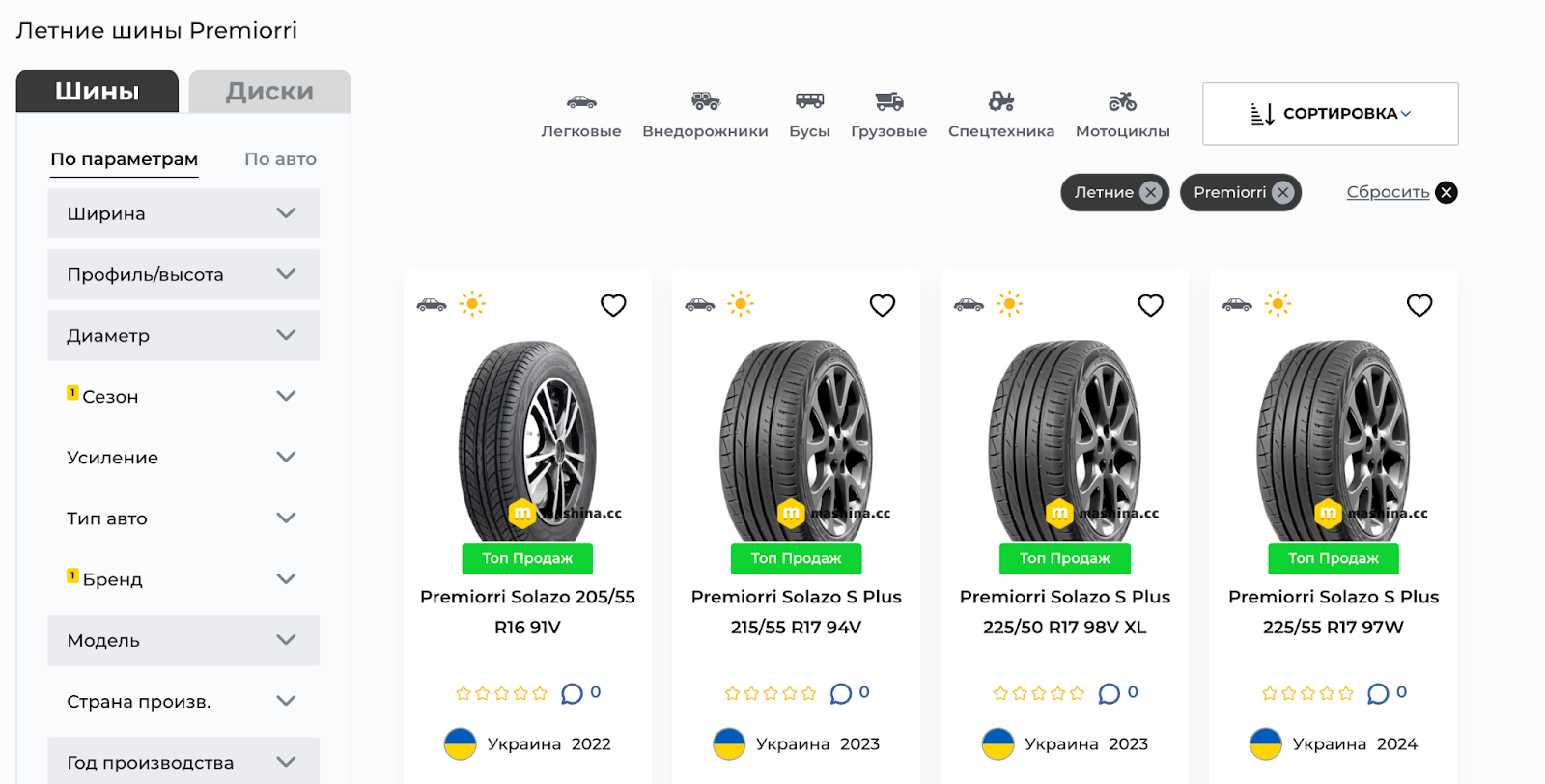Screen dimensions: 1545x784
Task: Favorite the Solazo S Plus 215/55 R17 tire
Action: [882, 305]
